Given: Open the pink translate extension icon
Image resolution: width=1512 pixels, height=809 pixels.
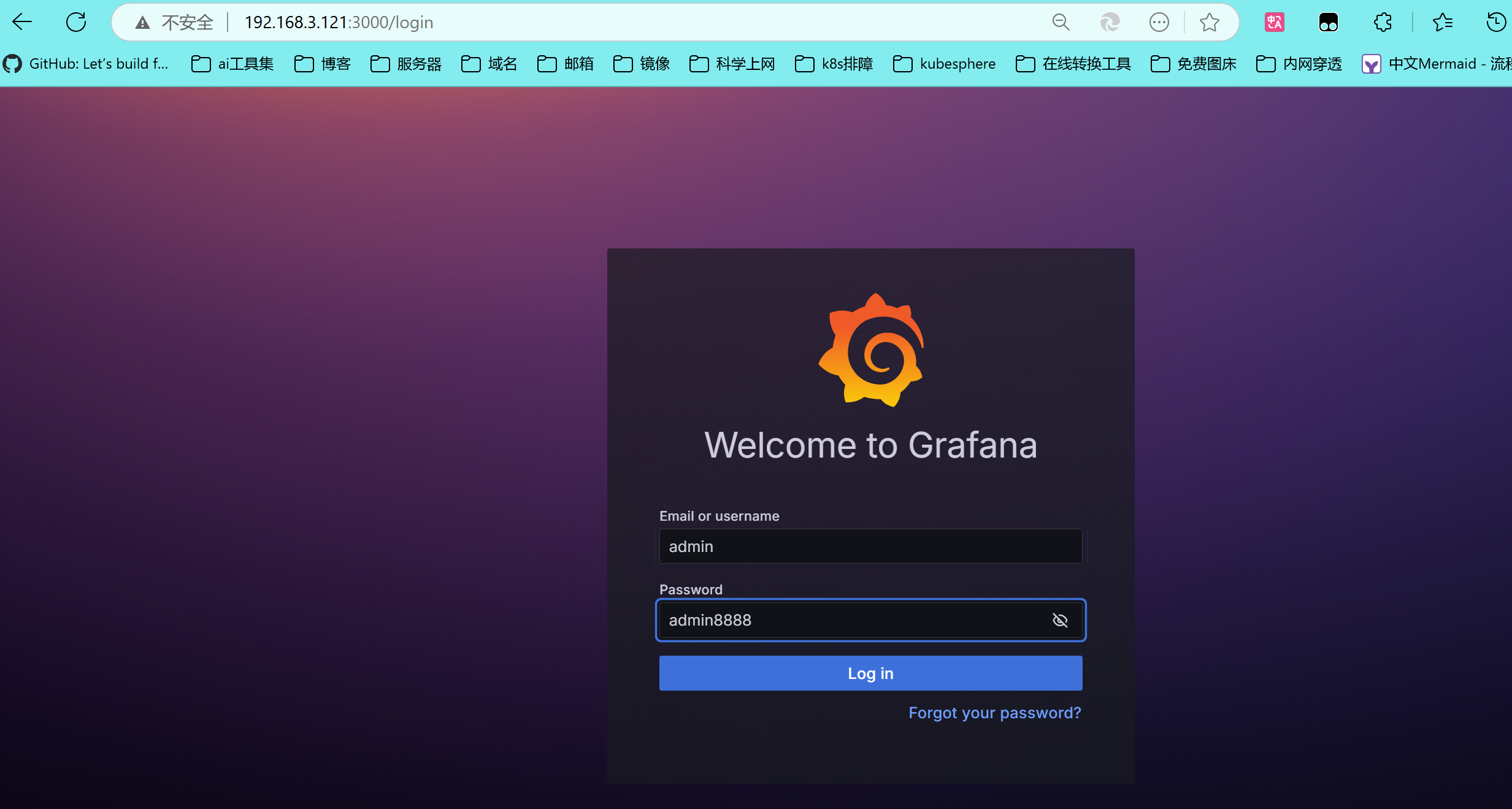Looking at the screenshot, I should click(x=1274, y=23).
